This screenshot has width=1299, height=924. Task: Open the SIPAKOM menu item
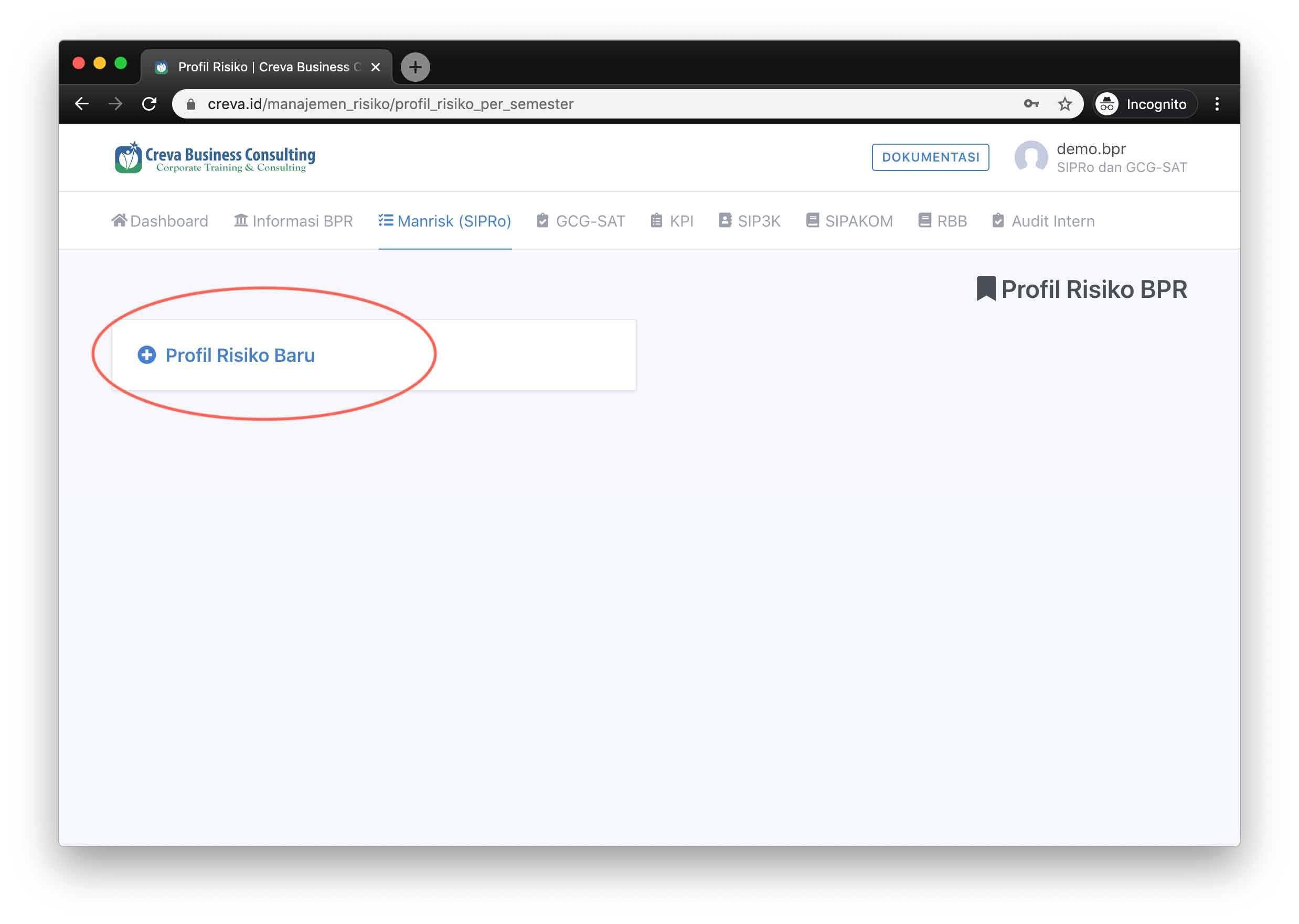pos(849,221)
